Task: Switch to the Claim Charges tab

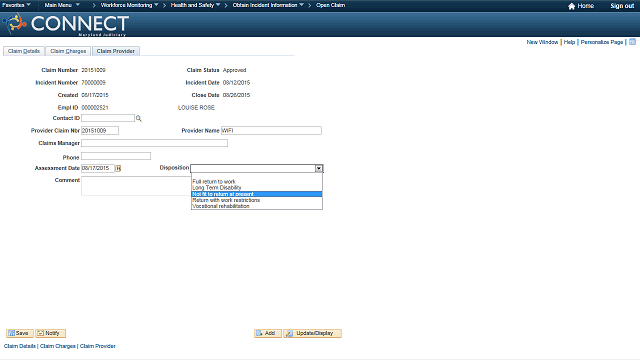Action: coord(68,51)
